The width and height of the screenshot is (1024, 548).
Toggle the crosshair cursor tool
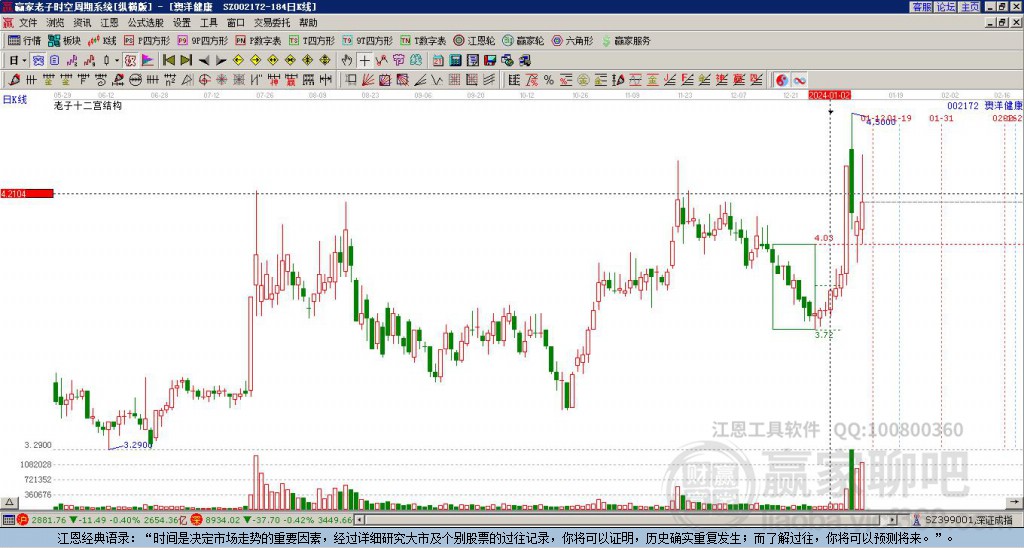[364, 61]
